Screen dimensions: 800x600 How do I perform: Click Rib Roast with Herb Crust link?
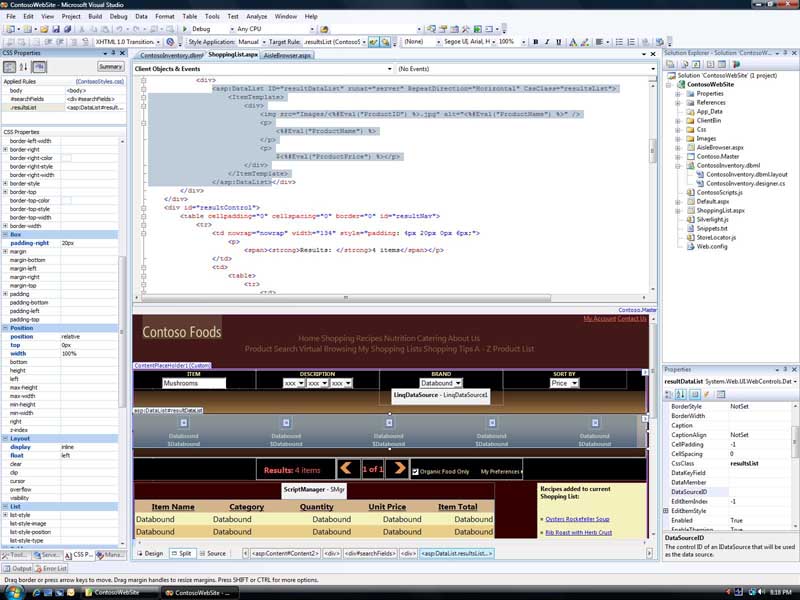[x=579, y=532]
